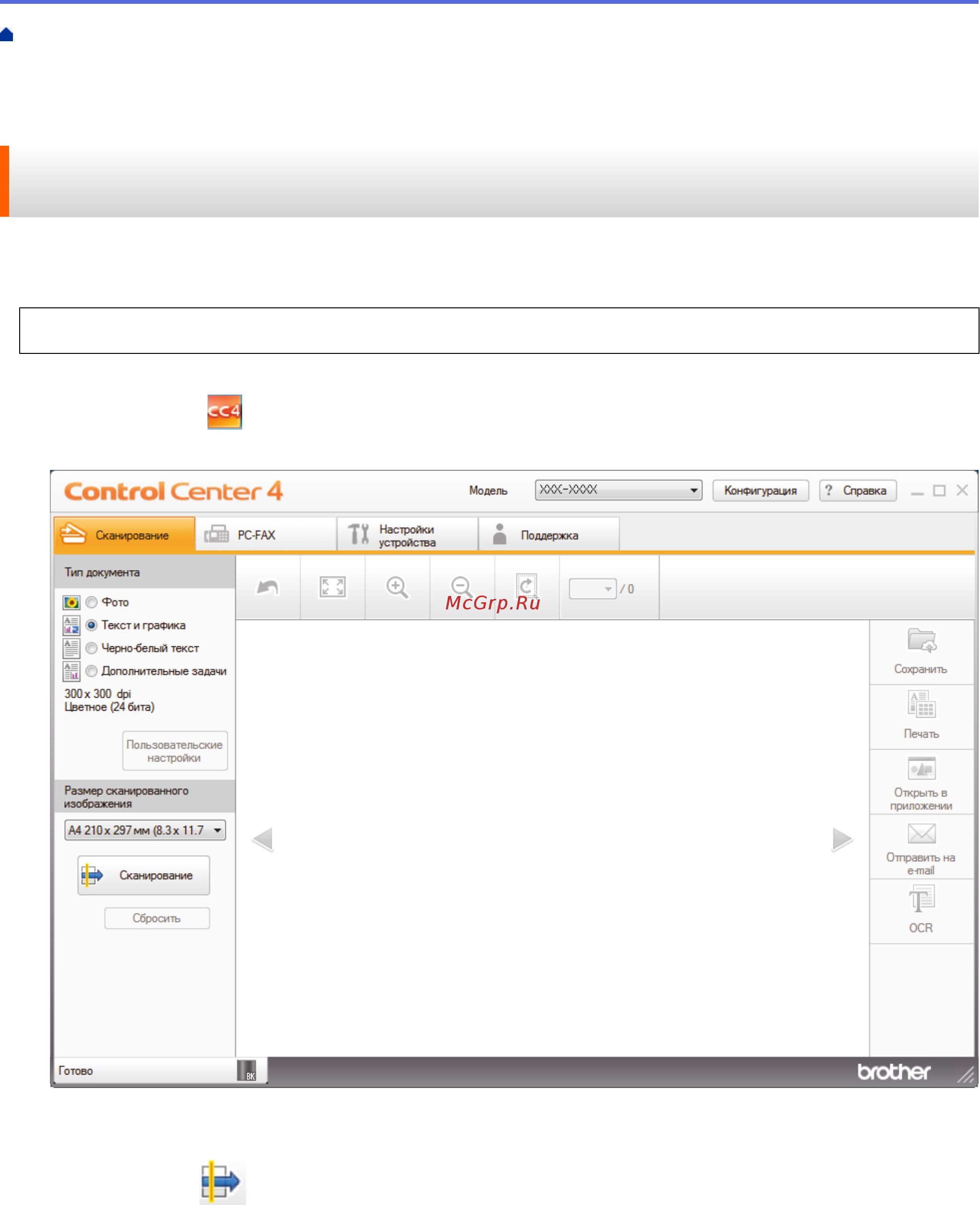Click the Control Center 4 title logo

click(173, 491)
